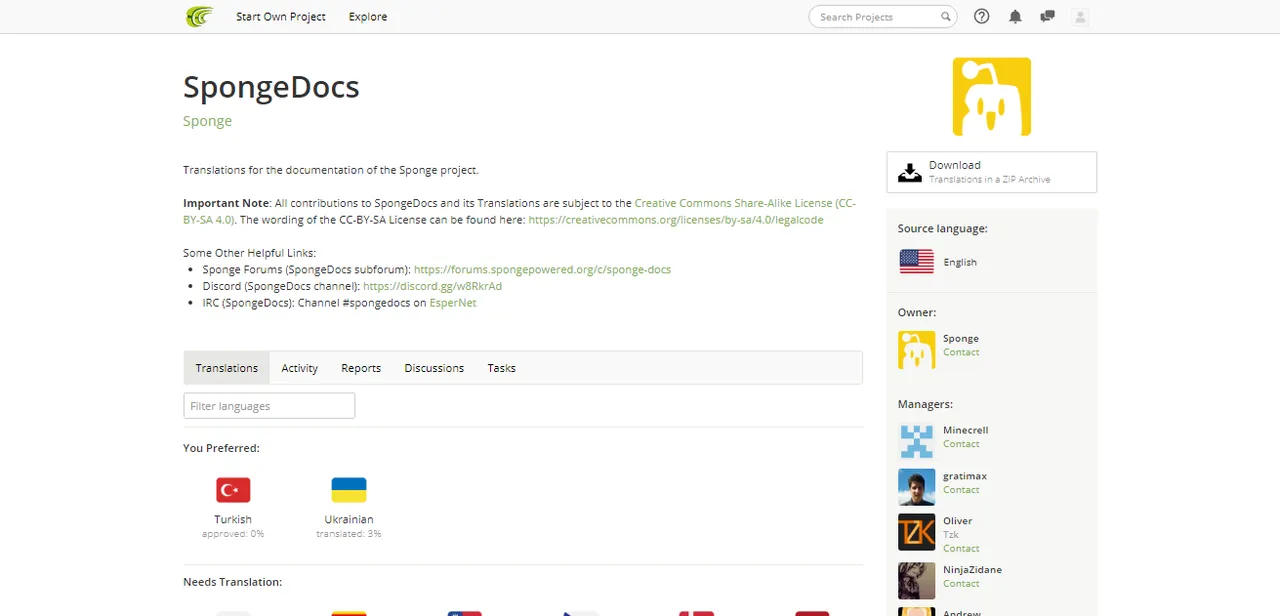Click the Ukrainian language name
Viewport: 1280px width, 616px height.
pyautogui.click(x=349, y=520)
